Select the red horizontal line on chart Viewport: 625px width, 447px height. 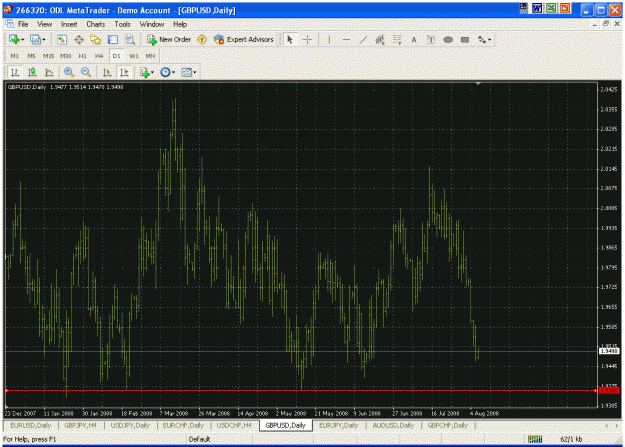click(x=301, y=391)
